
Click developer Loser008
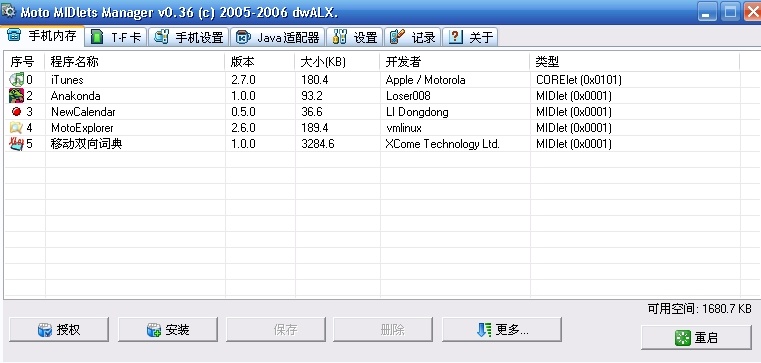pos(408,96)
